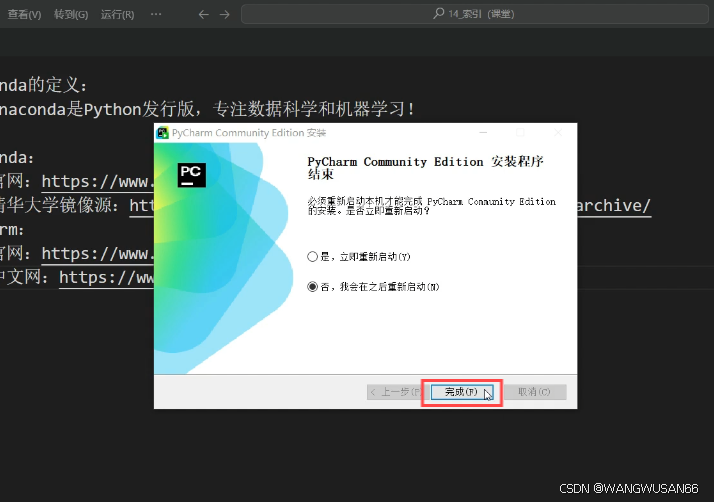Open the more menus ellipsis
The width and height of the screenshot is (714, 502).
[156, 14]
